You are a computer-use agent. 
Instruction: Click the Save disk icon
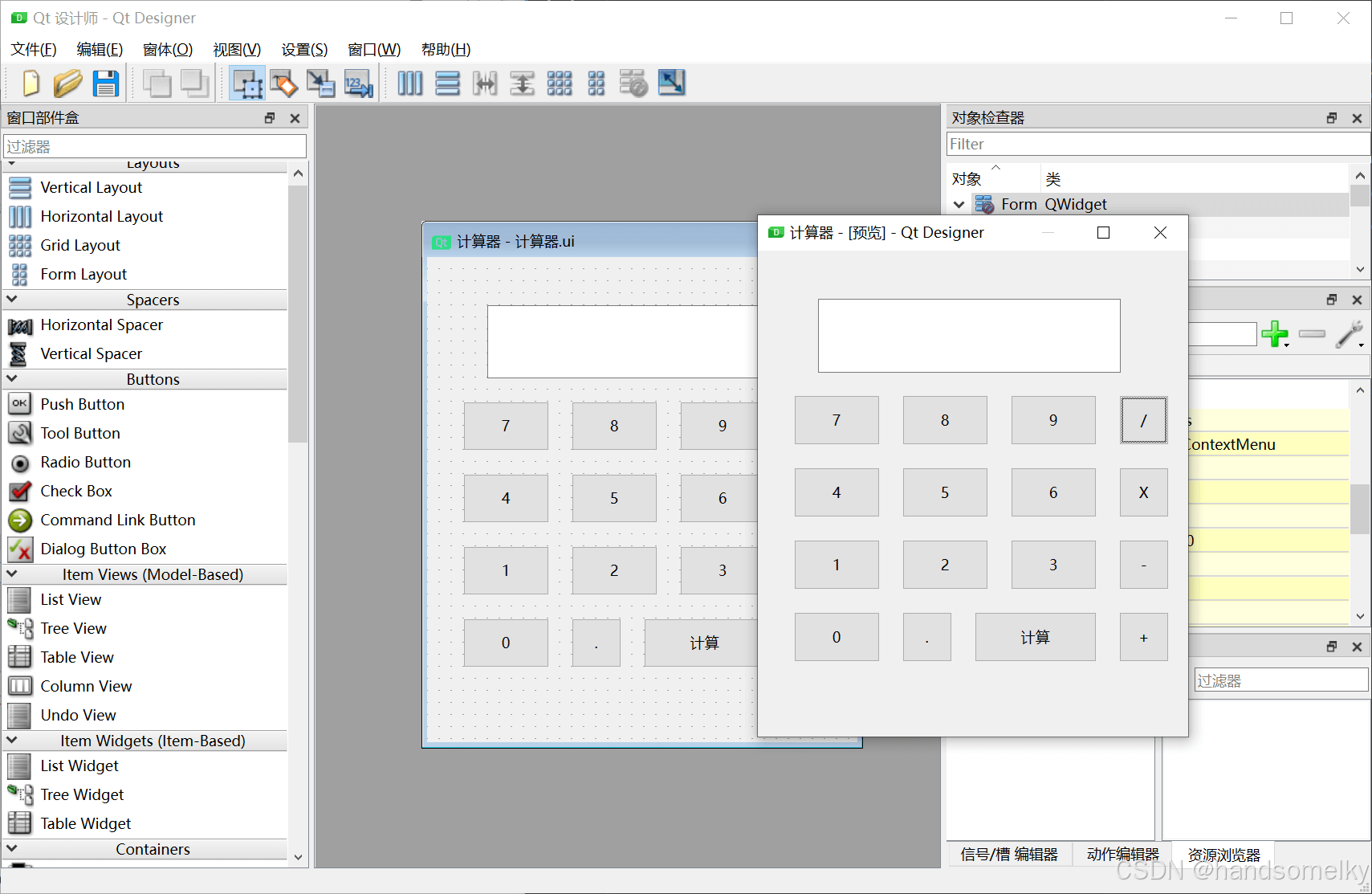(x=106, y=83)
